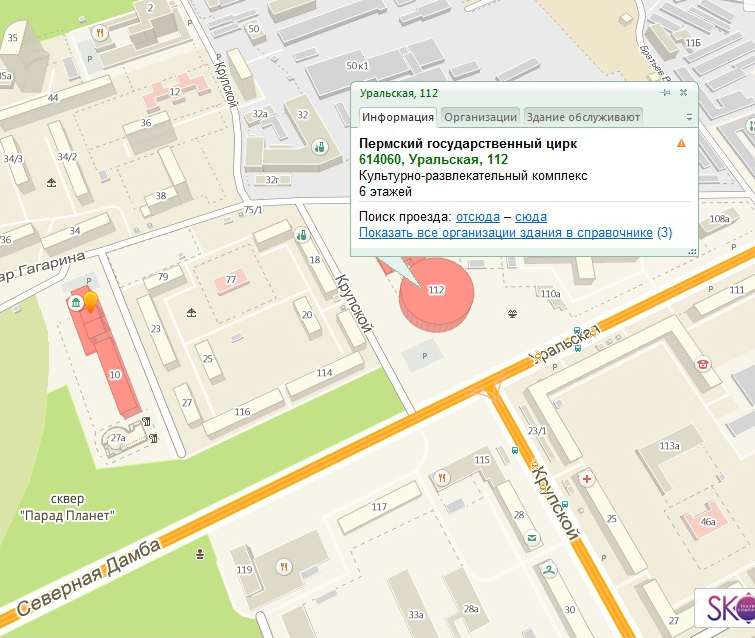Click the carousel icon near building 110a
The image size is (755, 638).
click(512, 314)
